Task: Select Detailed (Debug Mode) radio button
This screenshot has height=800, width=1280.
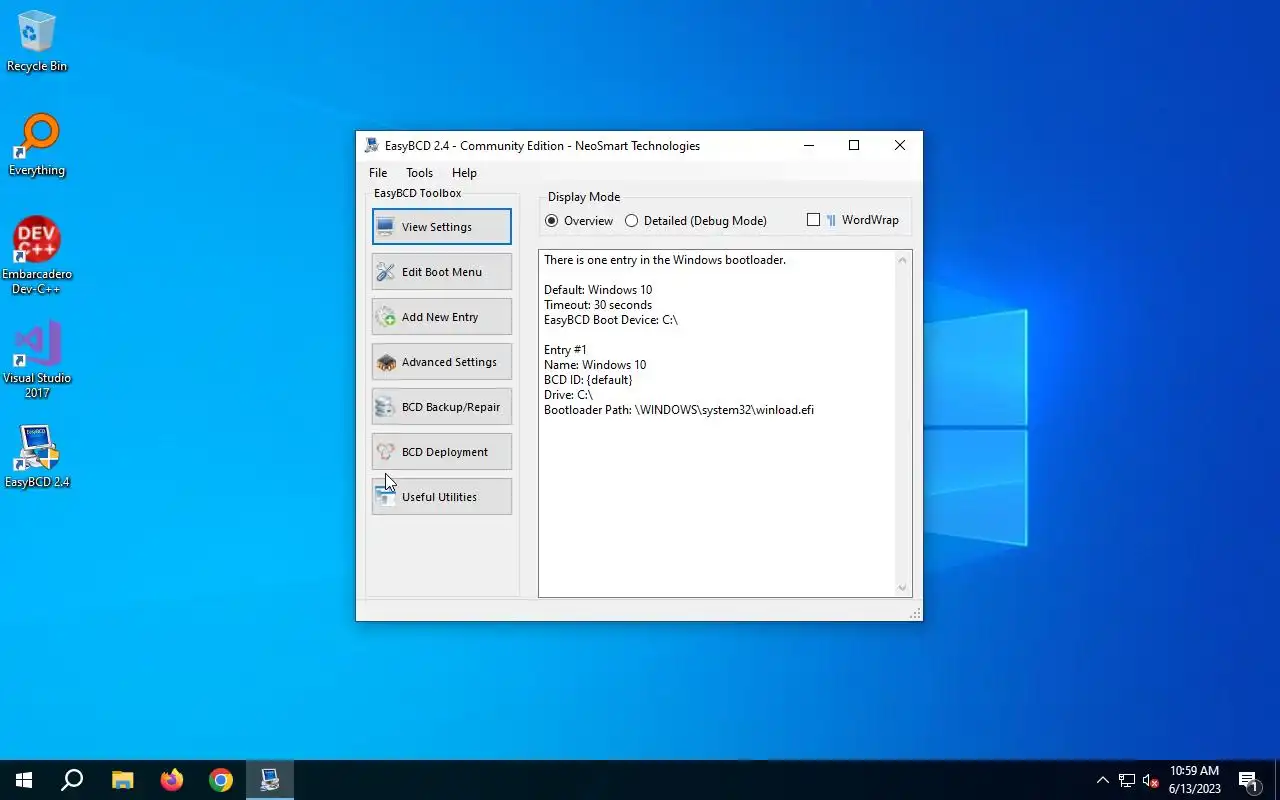Action: [696, 221]
